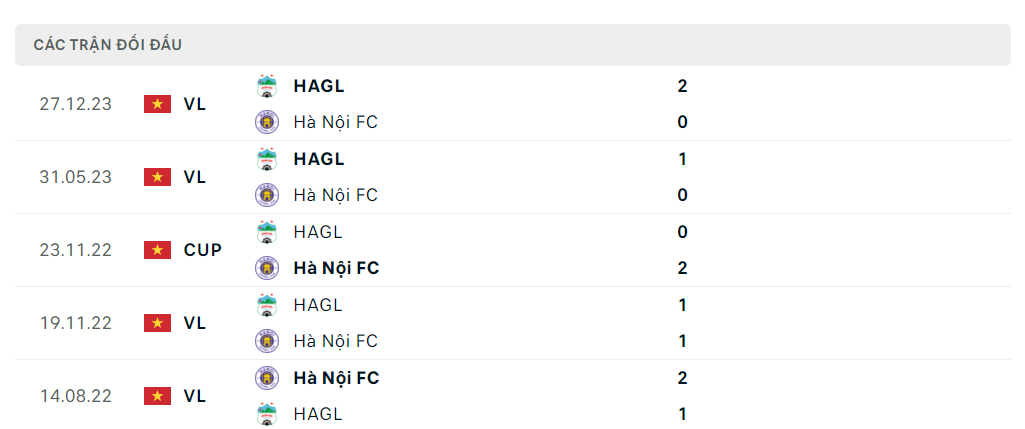The height and width of the screenshot is (429, 1025).
Task: Click the 14.08.22 match date
Action: click(x=76, y=396)
